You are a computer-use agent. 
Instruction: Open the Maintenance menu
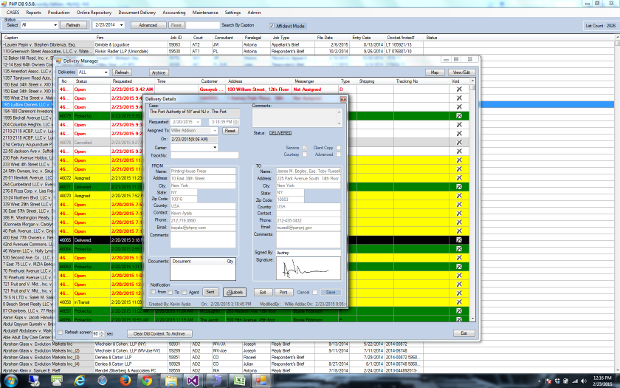[205, 12]
